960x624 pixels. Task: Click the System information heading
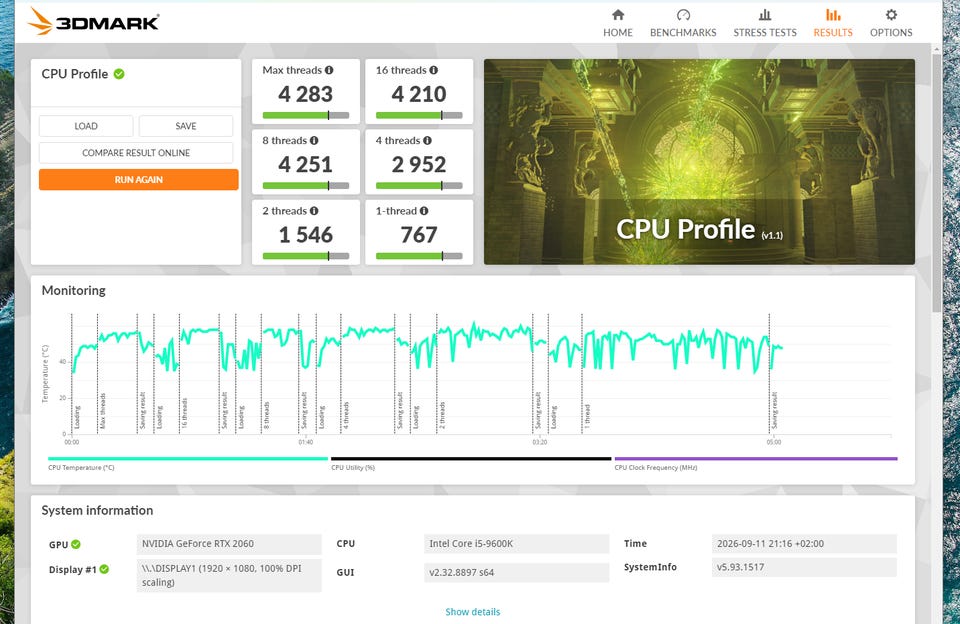pyautogui.click(x=97, y=511)
